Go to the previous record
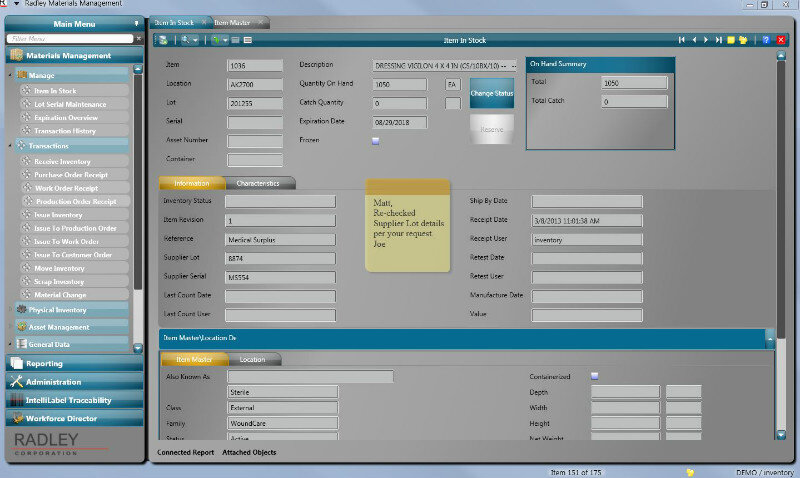Viewport: 800px width, 478px height. pos(694,40)
